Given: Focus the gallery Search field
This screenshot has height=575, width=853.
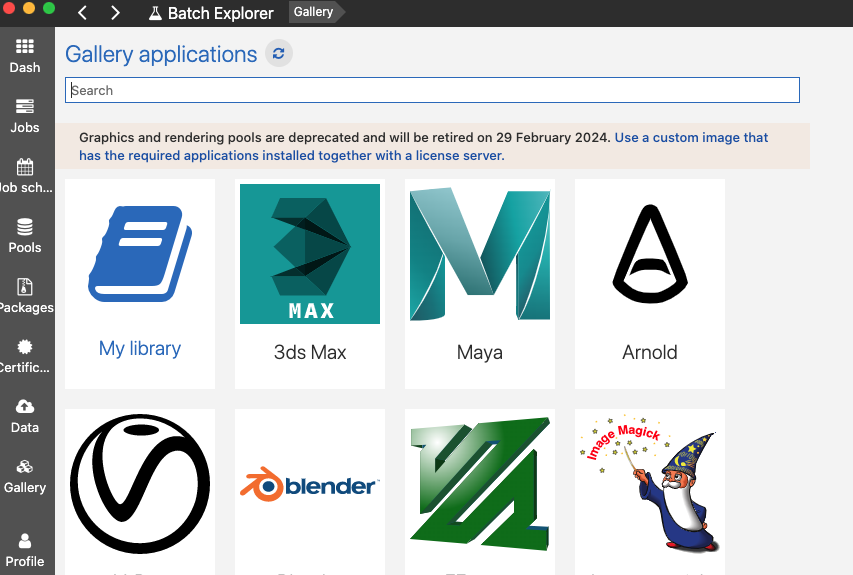Looking at the screenshot, I should pos(432,90).
